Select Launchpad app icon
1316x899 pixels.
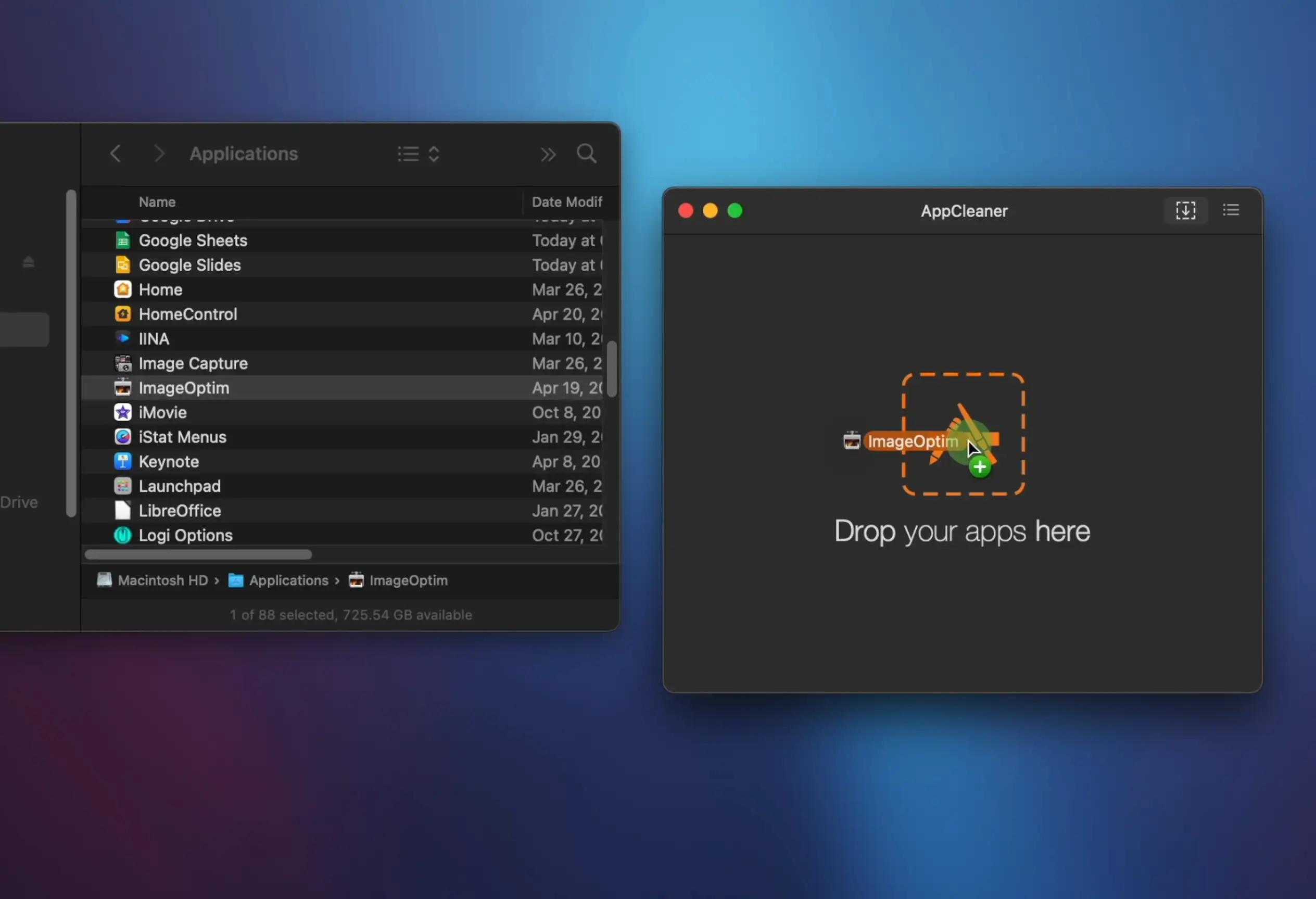click(123, 486)
